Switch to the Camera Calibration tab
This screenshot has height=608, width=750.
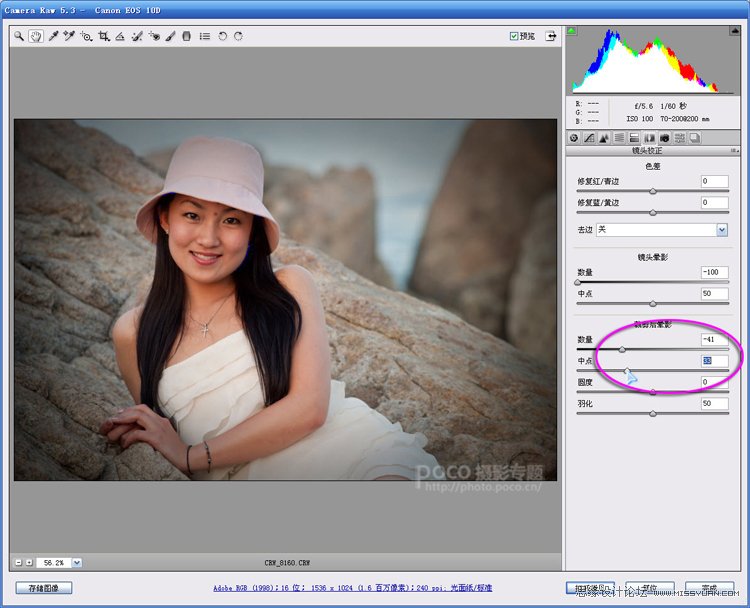point(664,138)
